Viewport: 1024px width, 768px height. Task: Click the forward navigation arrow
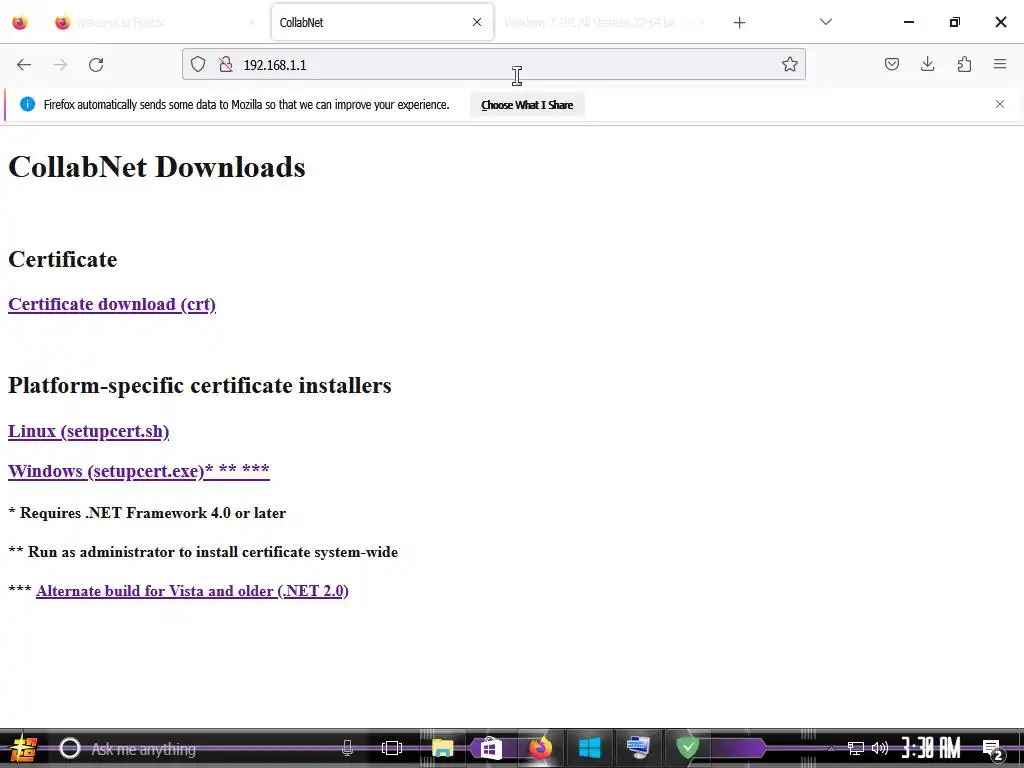pos(60,65)
